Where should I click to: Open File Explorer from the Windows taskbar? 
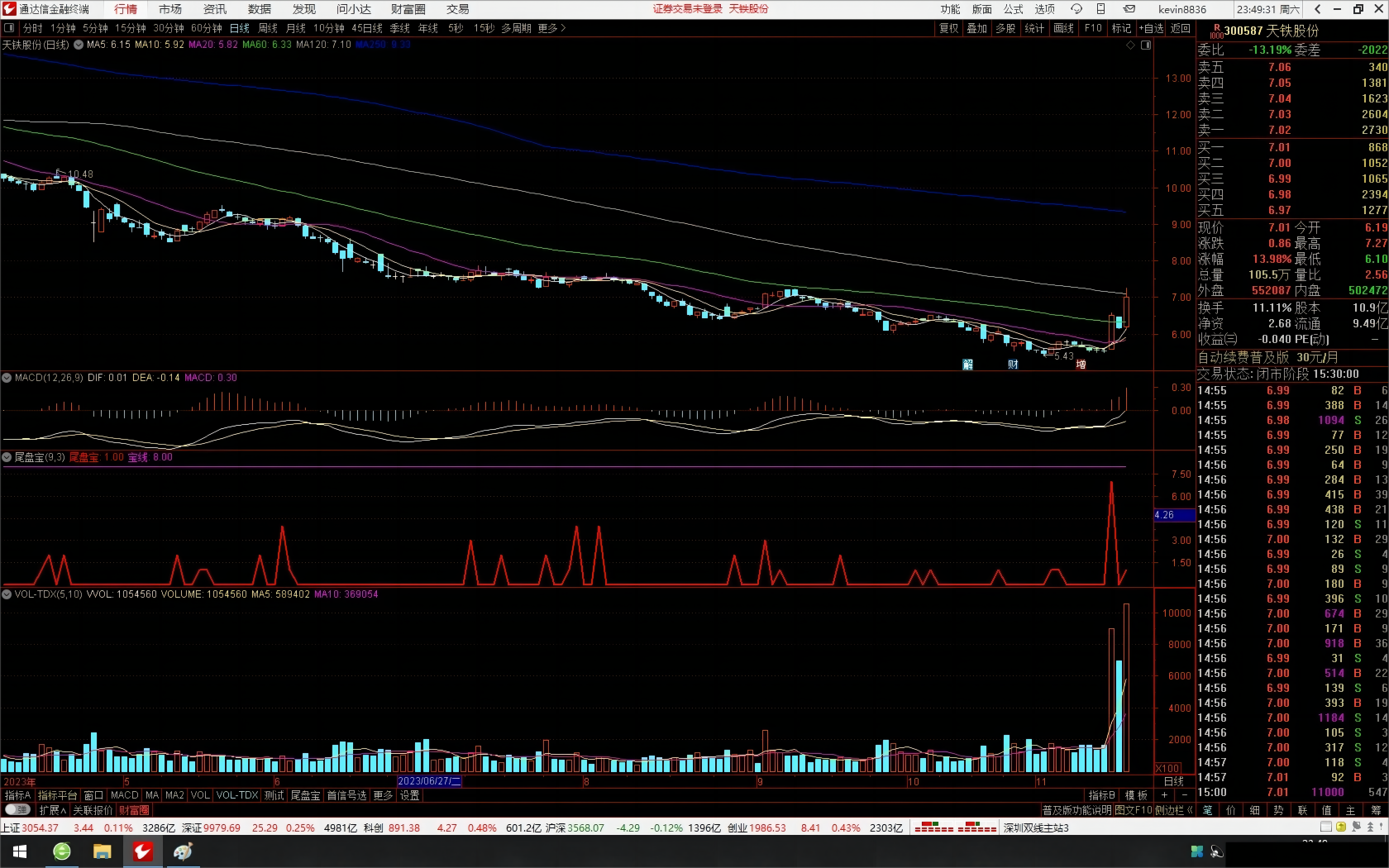pos(102,851)
